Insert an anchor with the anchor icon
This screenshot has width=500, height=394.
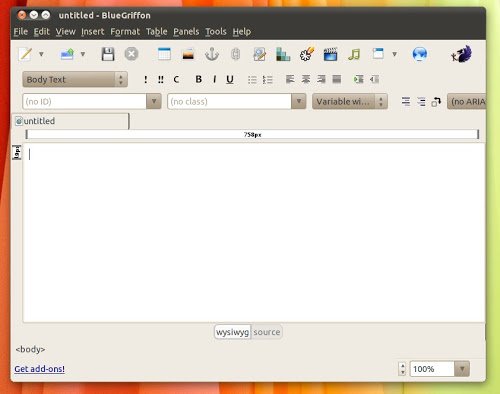(x=212, y=54)
